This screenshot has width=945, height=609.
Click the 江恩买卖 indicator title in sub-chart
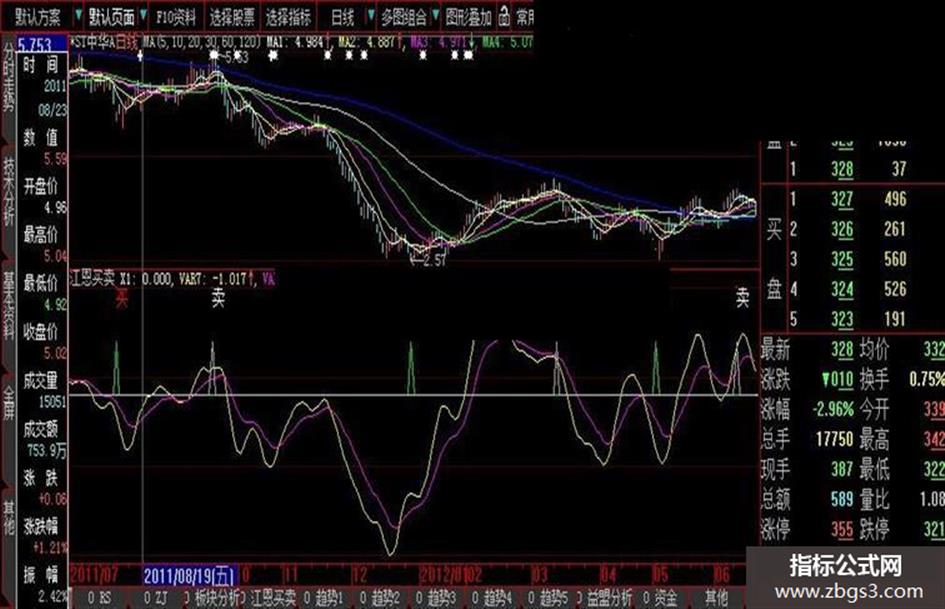coord(93,279)
